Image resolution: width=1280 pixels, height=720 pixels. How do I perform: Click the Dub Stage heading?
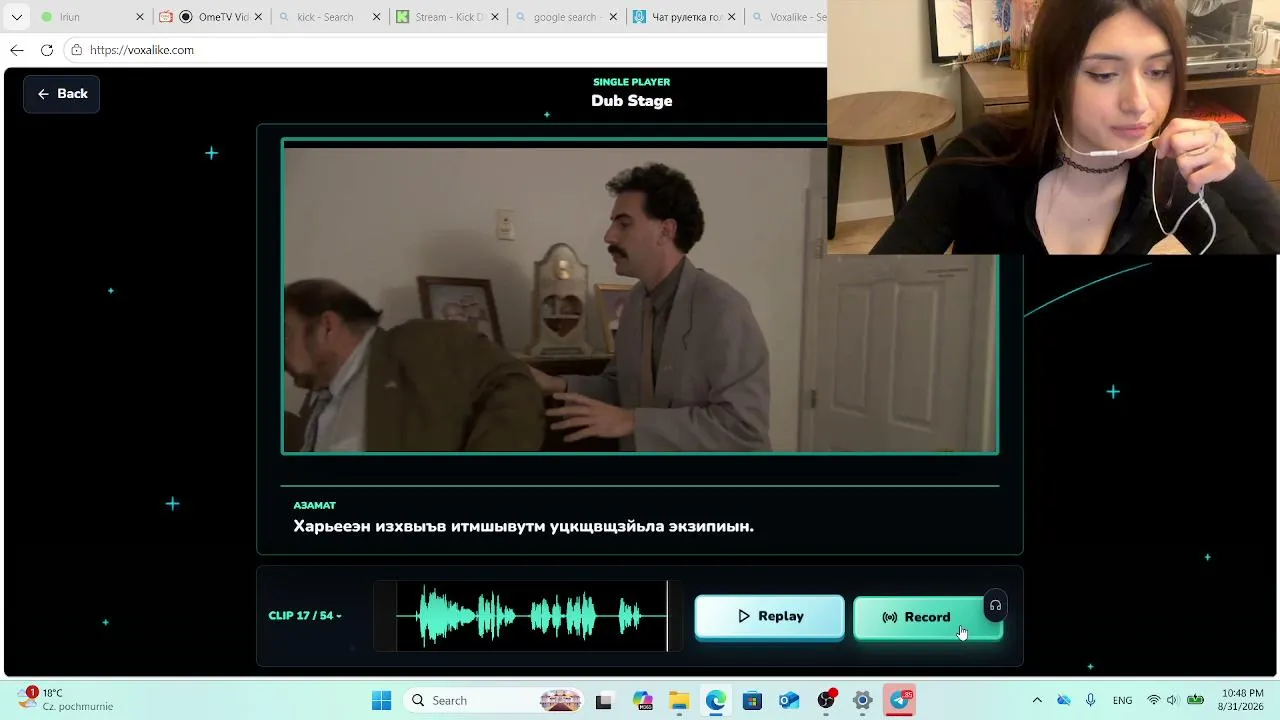coord(632,101)
